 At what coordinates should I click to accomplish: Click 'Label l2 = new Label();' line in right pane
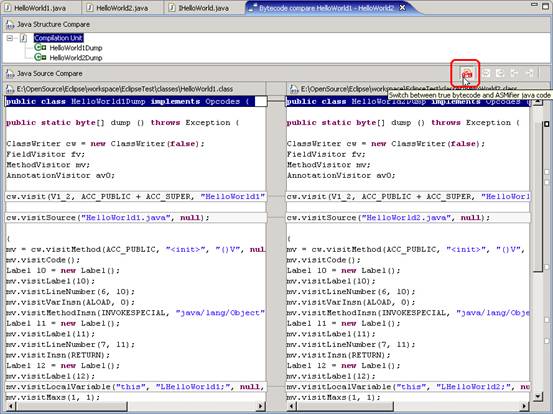pyautogui.click(x=344, y=366)
